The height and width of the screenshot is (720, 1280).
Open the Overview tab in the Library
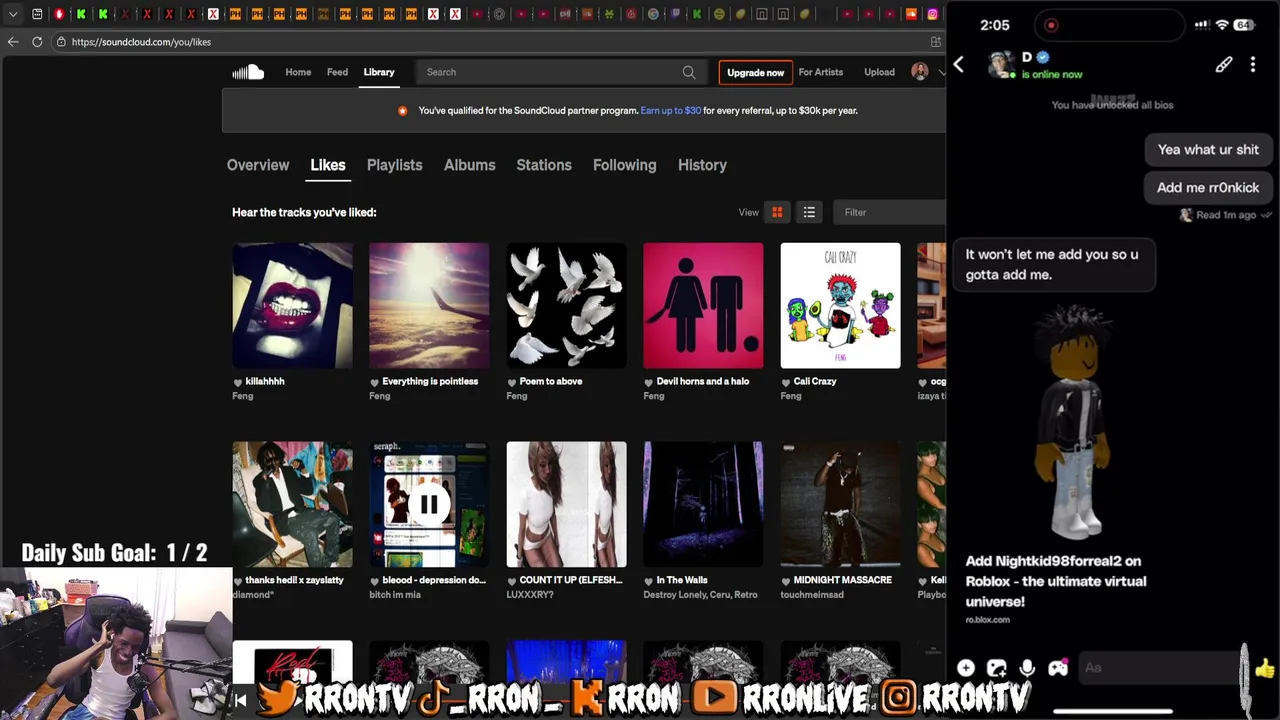pyautogui.click(x=258, y=165)
